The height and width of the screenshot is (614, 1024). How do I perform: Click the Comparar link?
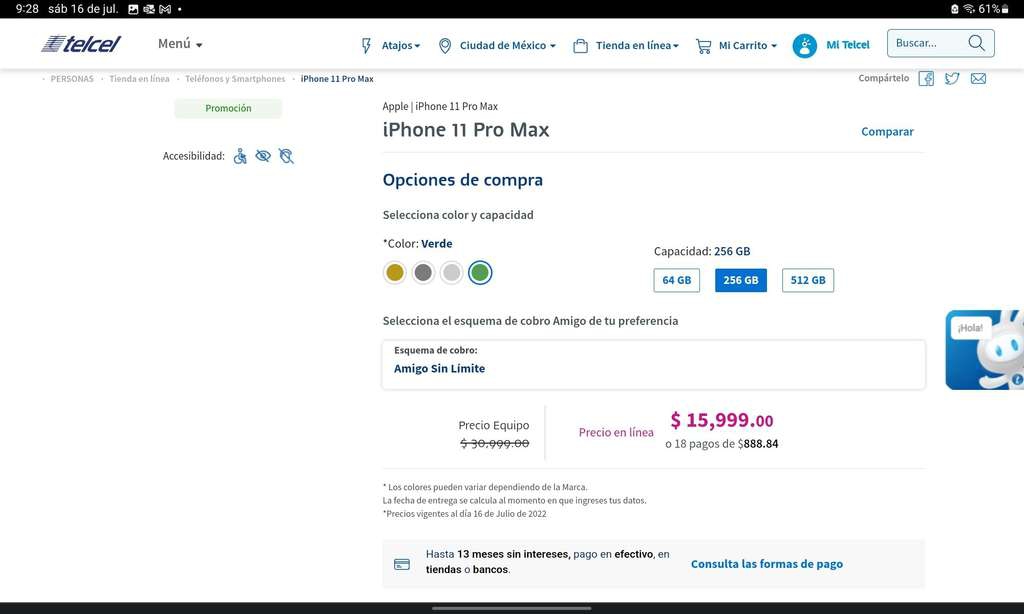pos(887,132)
